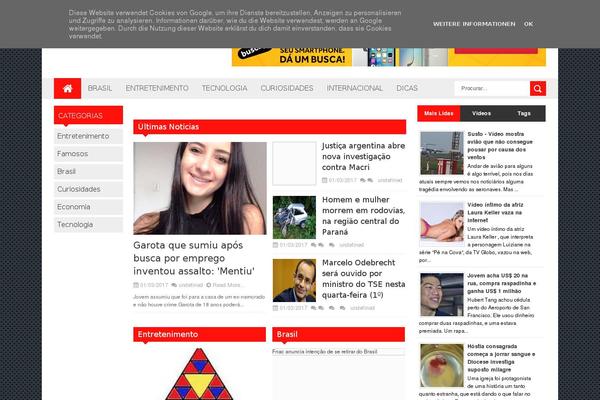Open the ENTRETENIMENTO nav menu
The height and width of the screenshot is (400, 600).
[157, 88]
